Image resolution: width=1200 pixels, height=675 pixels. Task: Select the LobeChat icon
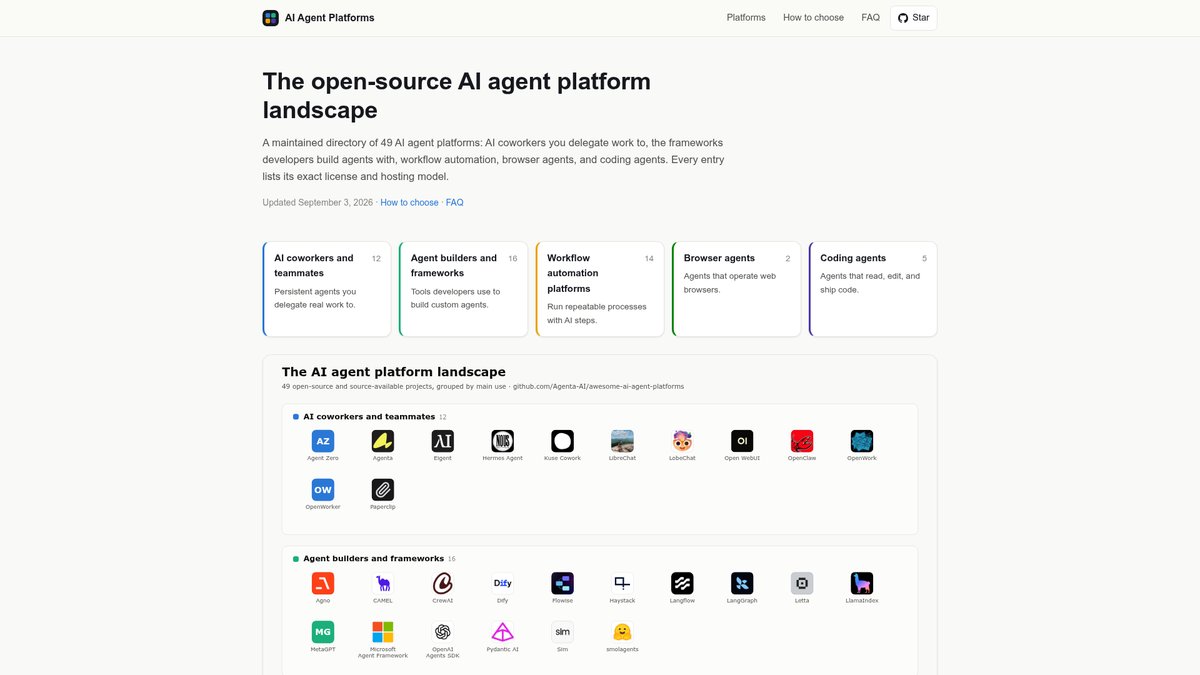pos(683,441)
